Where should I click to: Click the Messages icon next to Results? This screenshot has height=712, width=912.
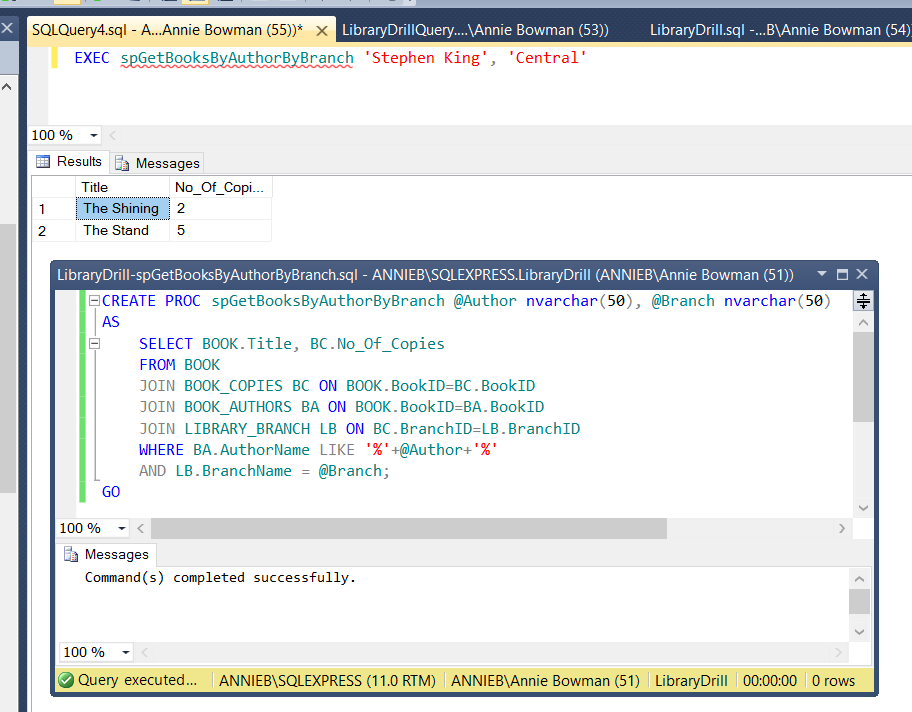pyautogui.click(x=122, y=163)
